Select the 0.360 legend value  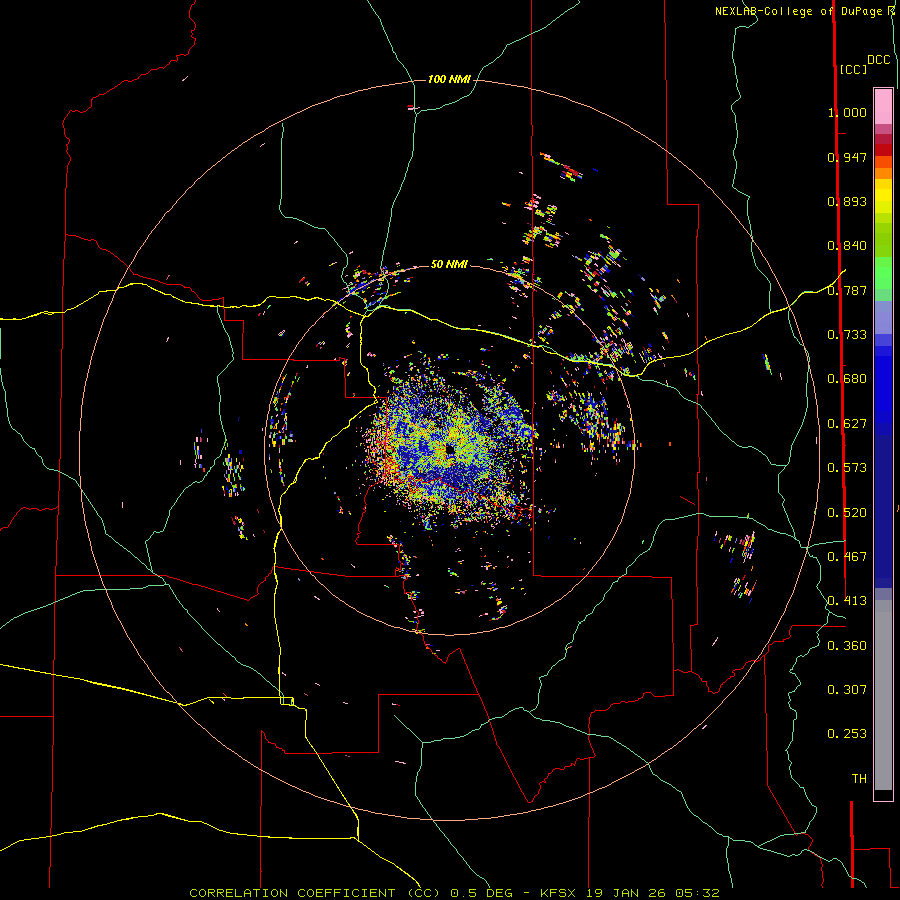(847, 646)
